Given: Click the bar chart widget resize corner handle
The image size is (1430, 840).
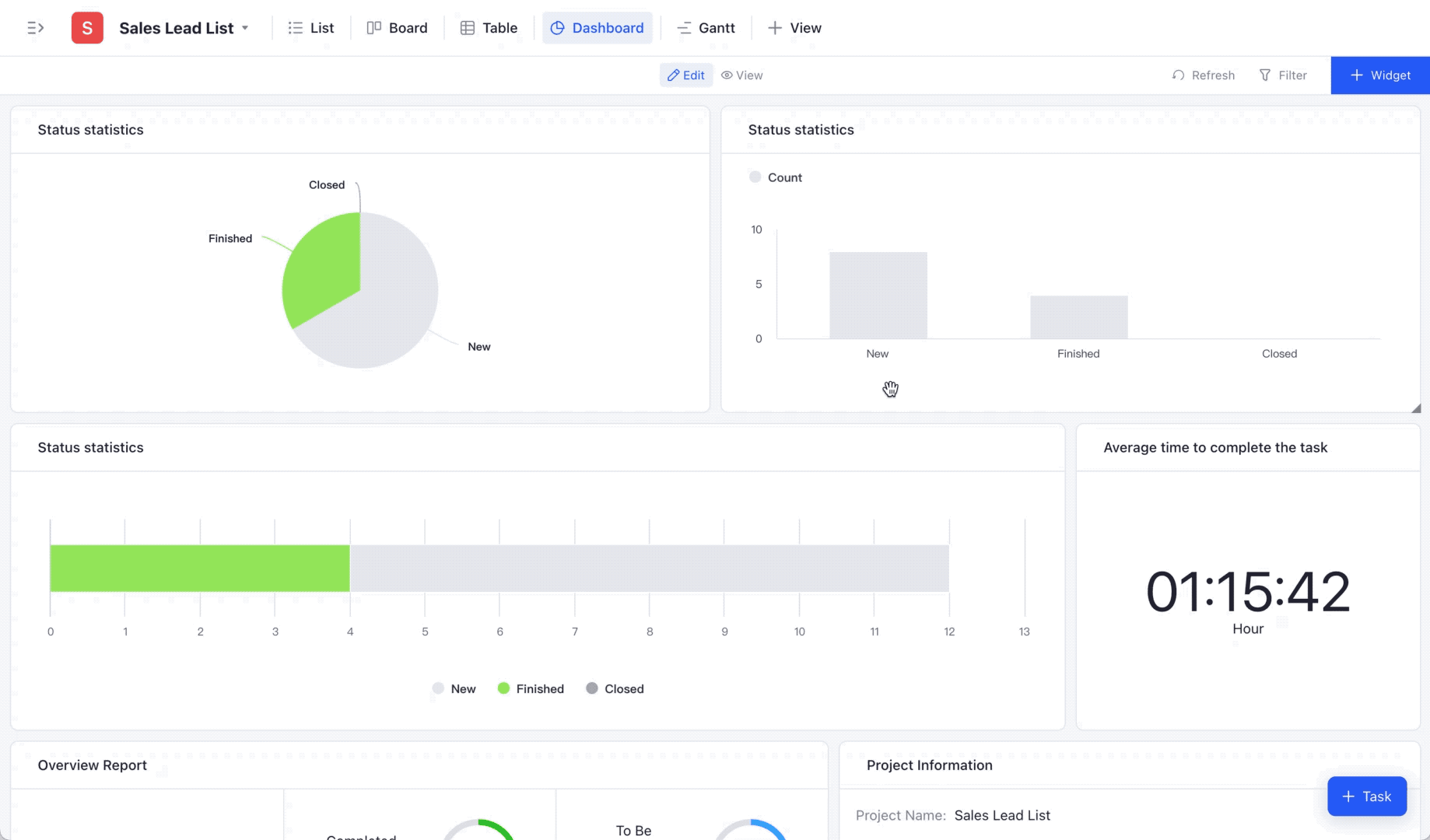Looking at the screenshot, I should click(x=1416, y=408).
